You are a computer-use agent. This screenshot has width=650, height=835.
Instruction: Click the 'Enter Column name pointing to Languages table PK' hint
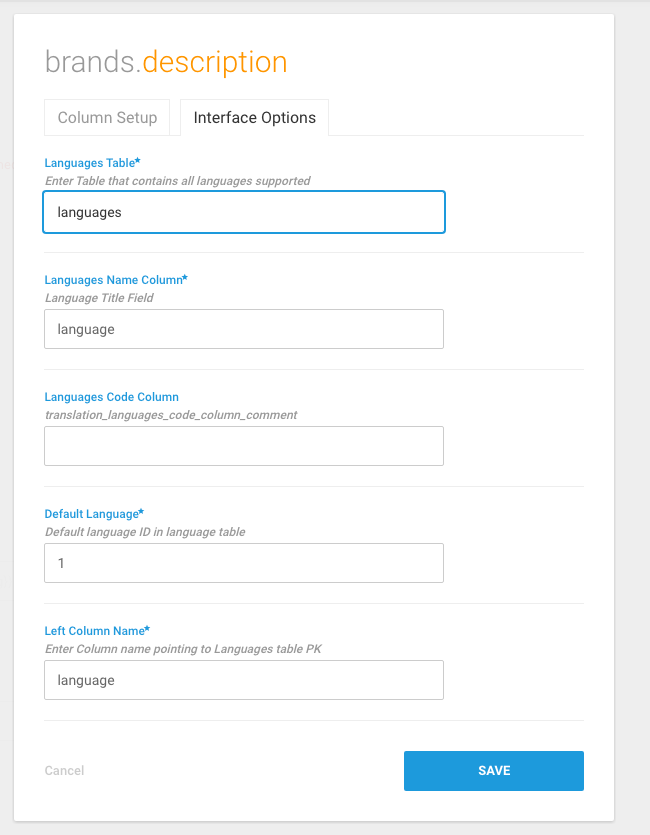(x=183, y=649)
